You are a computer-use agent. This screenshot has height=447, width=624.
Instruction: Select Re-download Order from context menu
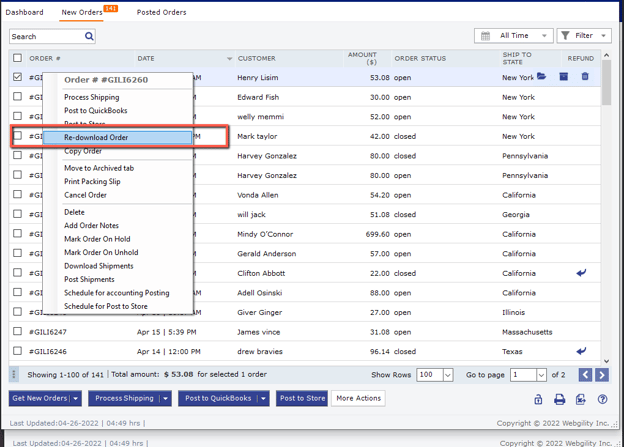coord(96,137)
